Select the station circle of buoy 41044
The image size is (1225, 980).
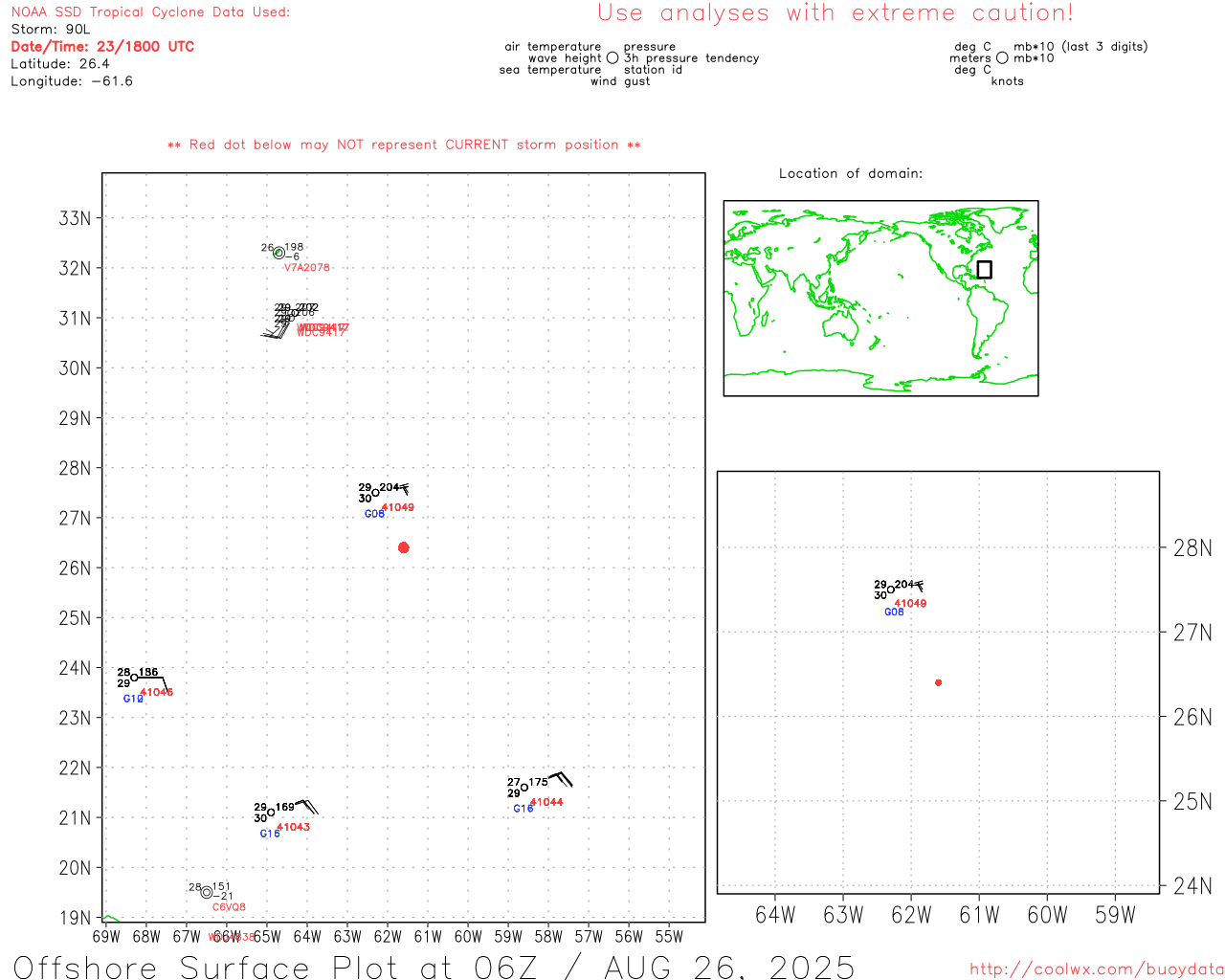[524, 788]
